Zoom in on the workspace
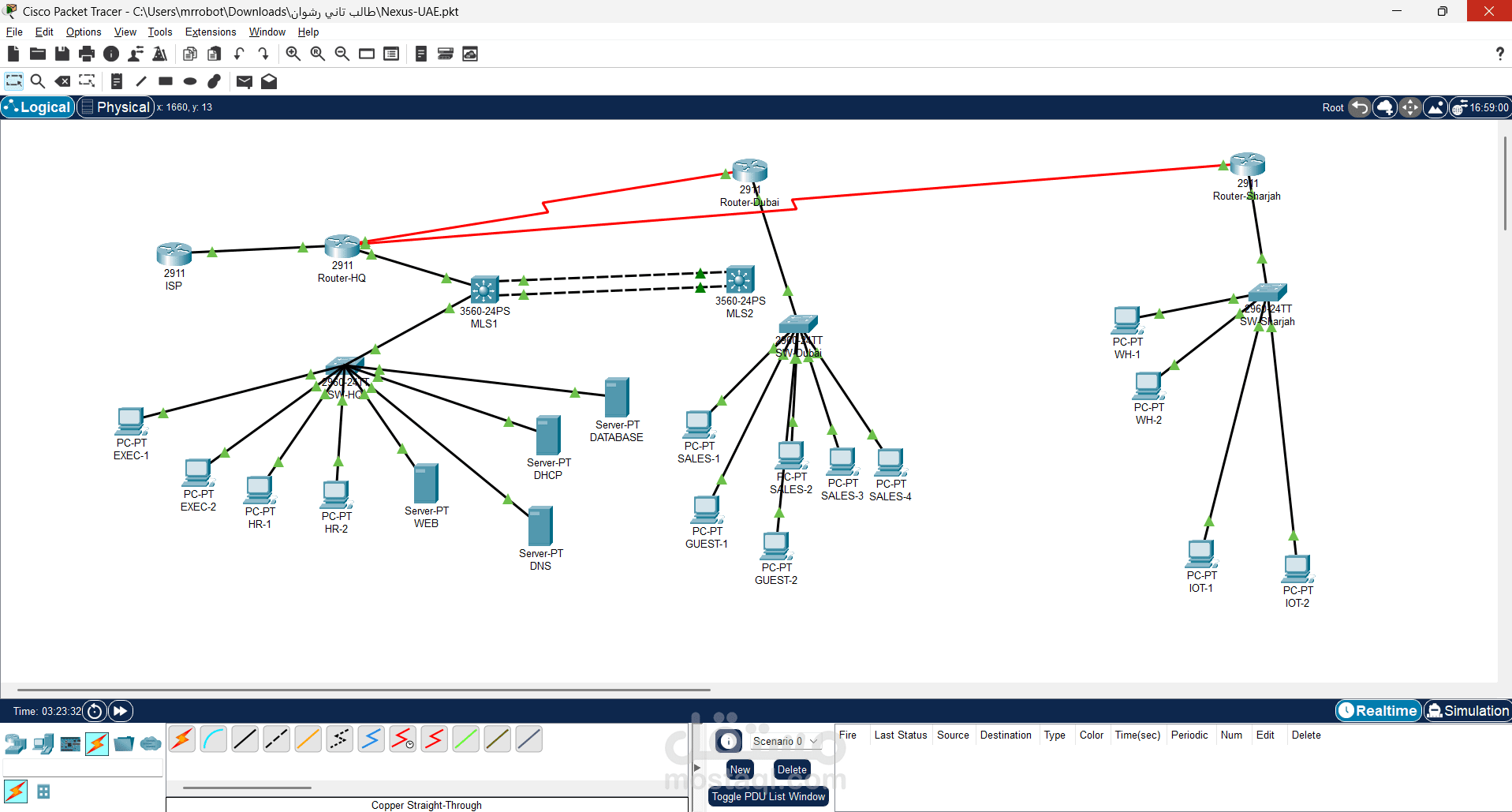1512x812 pixels. pyautogui.click(x=293, y=54)
